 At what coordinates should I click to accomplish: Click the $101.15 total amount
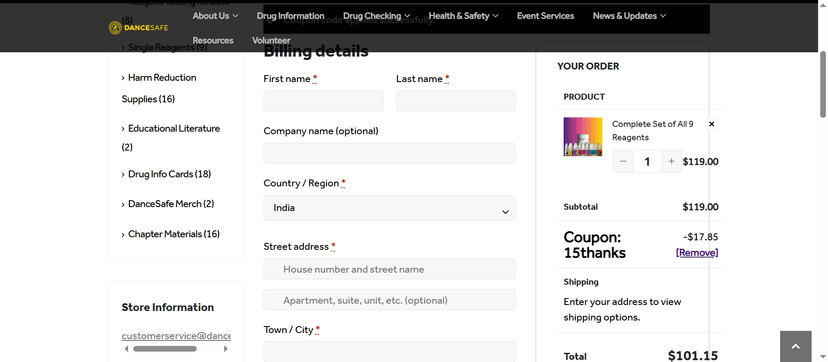(x=693, y=356)
